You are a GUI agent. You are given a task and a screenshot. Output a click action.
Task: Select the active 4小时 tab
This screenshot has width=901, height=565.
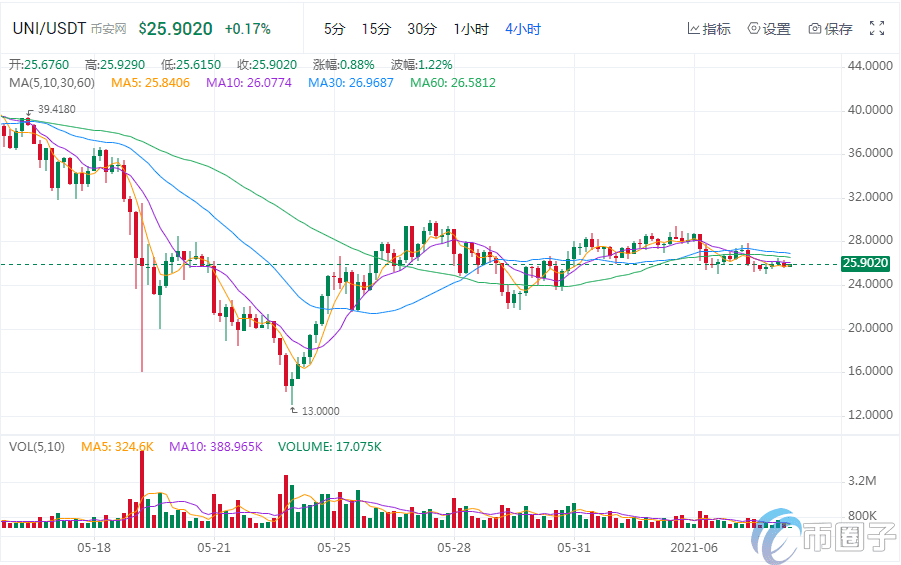[x=522, y=29]
